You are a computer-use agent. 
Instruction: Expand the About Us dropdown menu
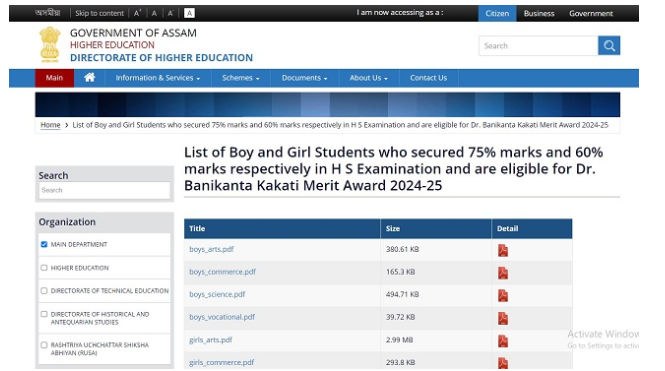pyautogui.click(x=369, y=78)
